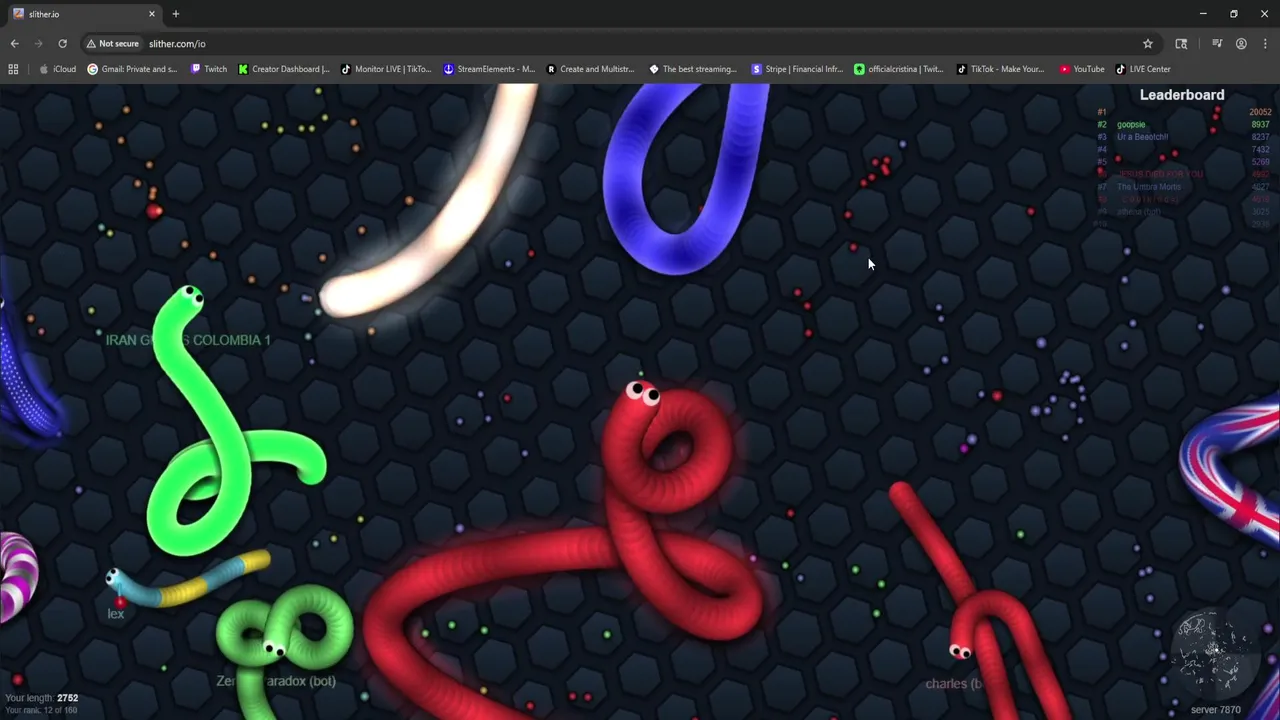
Task: Go back to the previous page
Action: [x=14, y=44]
